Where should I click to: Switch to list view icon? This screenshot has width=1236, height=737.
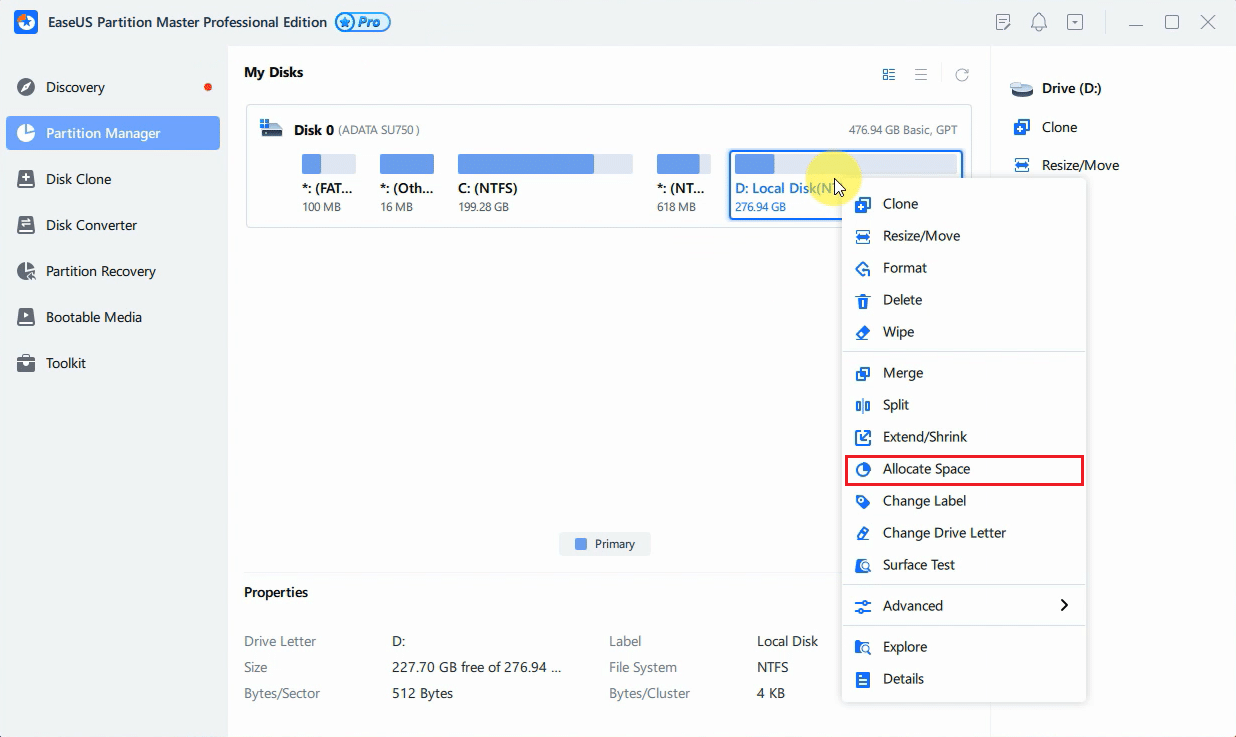[x=921, y=74]
